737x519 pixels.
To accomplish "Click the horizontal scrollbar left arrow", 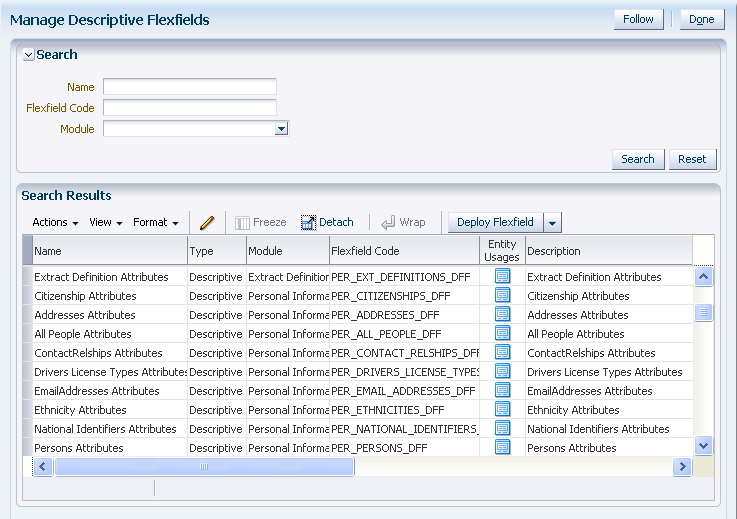I will tap(43, 466).
